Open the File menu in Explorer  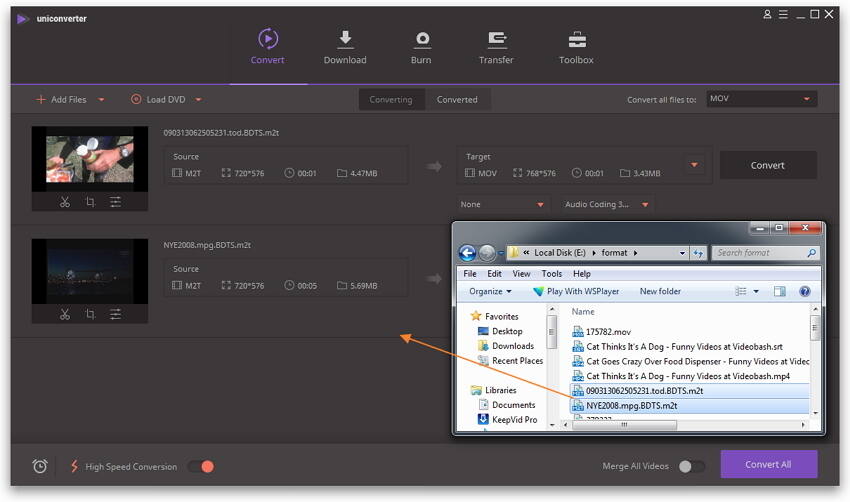(470, 274)
